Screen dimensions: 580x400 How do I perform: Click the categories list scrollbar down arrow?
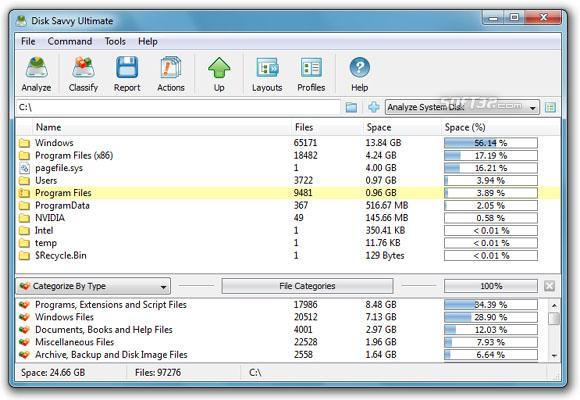pos(554,355)
